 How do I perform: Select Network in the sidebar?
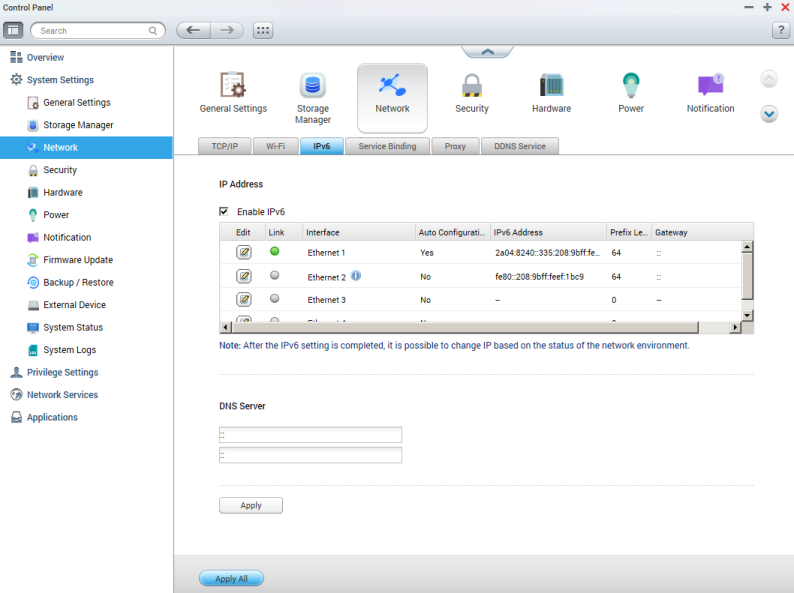(86, 147)
